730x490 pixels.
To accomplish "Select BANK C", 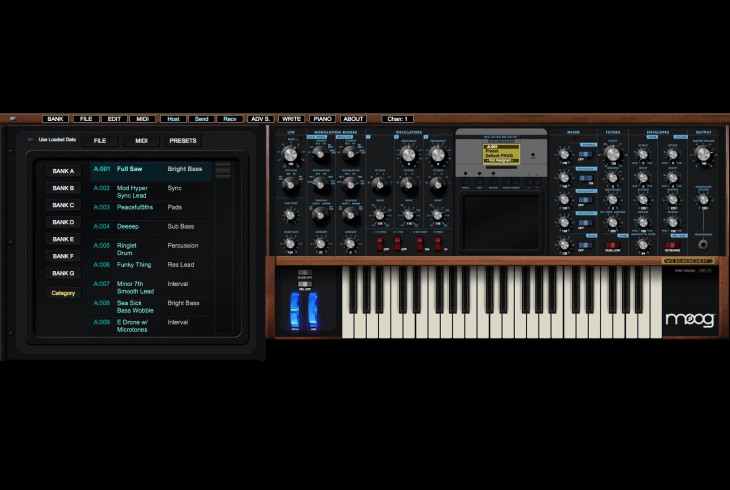I will pyautogui.click(x=63, y=205).
